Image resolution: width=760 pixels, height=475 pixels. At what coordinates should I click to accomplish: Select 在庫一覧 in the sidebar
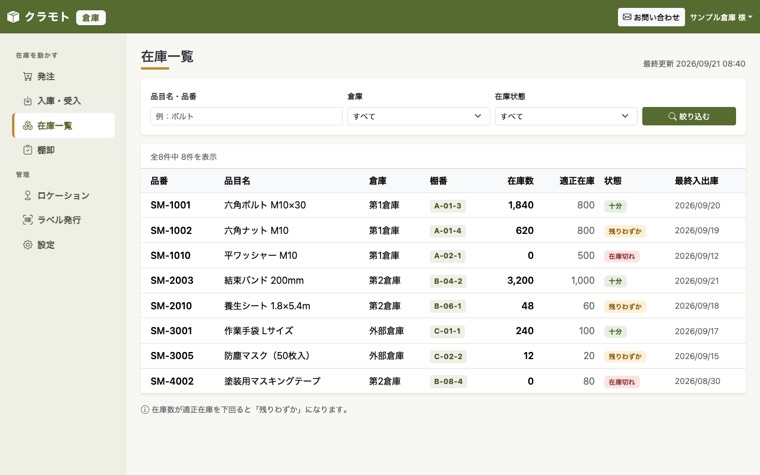coord(63,126)
